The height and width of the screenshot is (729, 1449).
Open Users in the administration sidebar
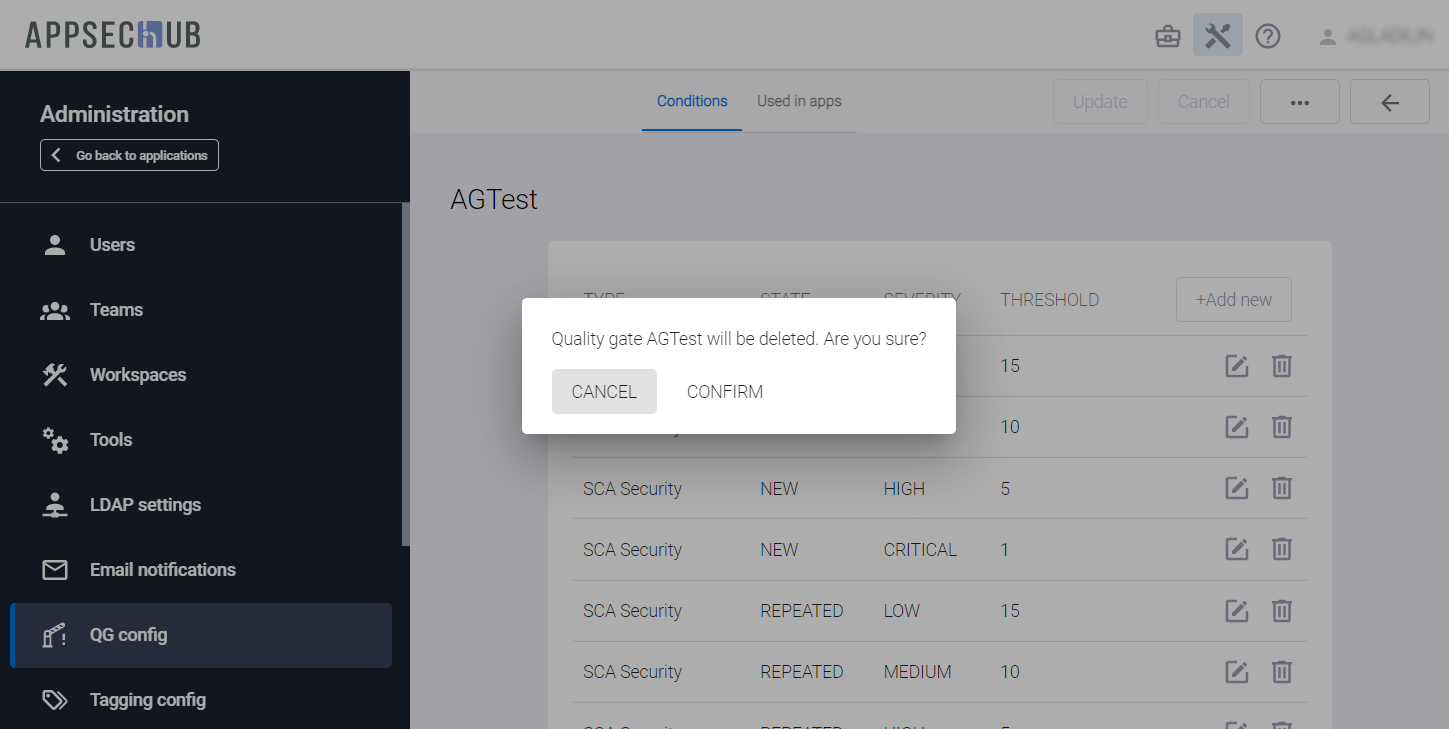point(112,245)
